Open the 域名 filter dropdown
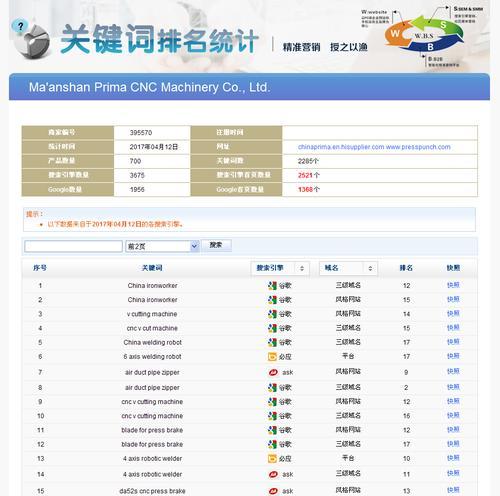500x496 pixels. (348, 268)
